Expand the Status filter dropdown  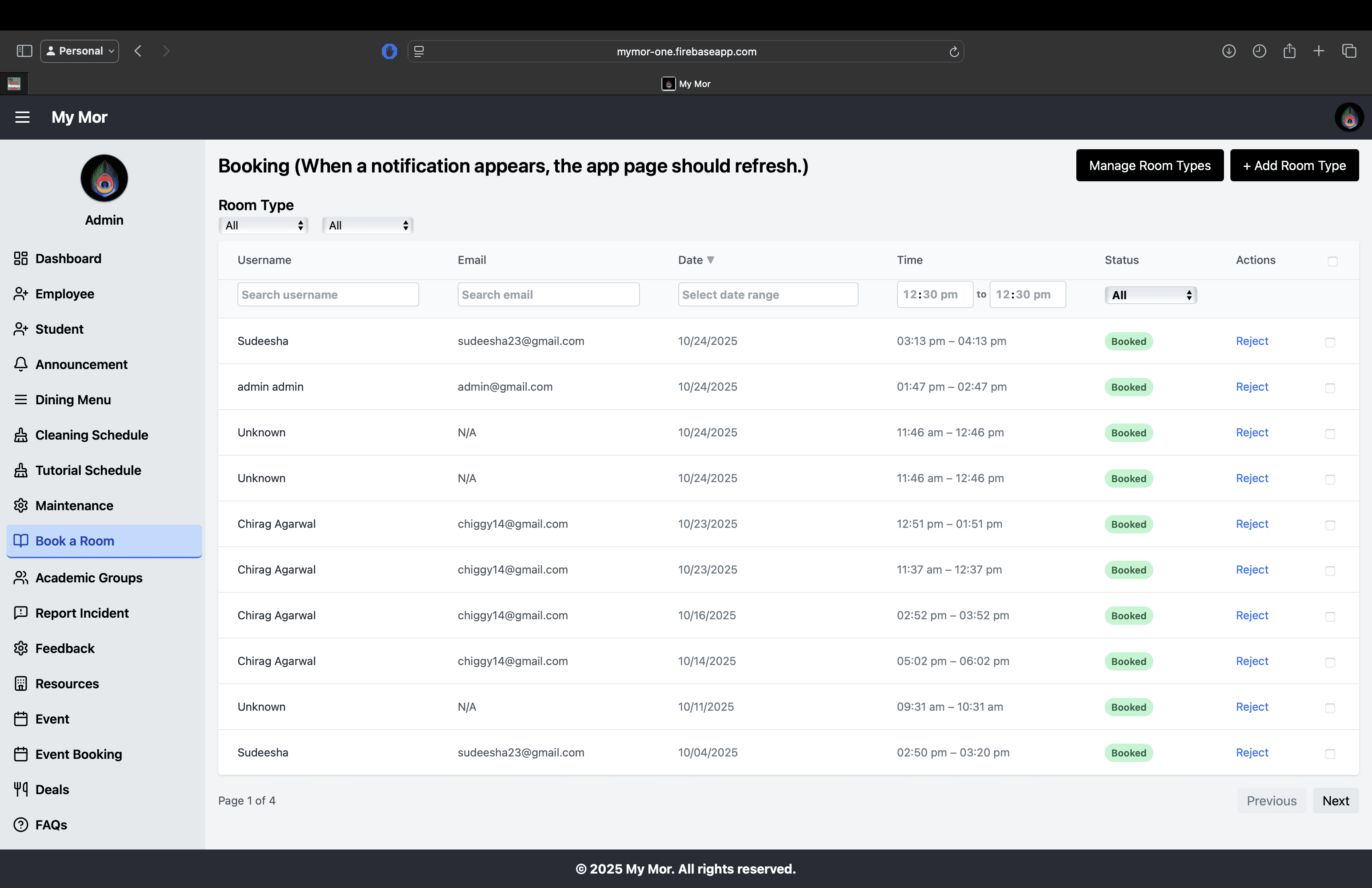1151,295
